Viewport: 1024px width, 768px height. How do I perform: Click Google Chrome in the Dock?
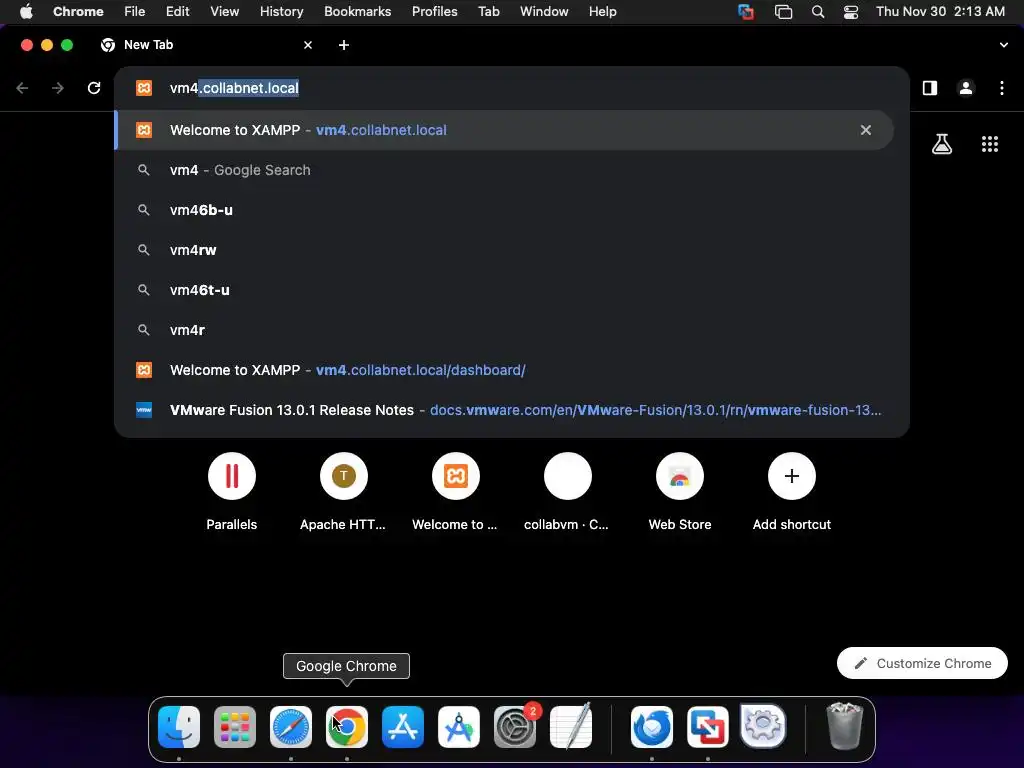coord(347,726)
